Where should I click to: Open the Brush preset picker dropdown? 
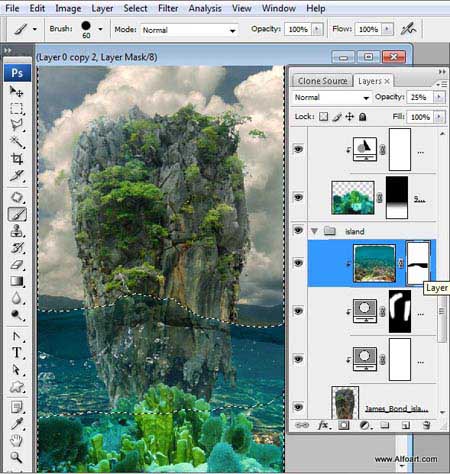pos(100,29)
